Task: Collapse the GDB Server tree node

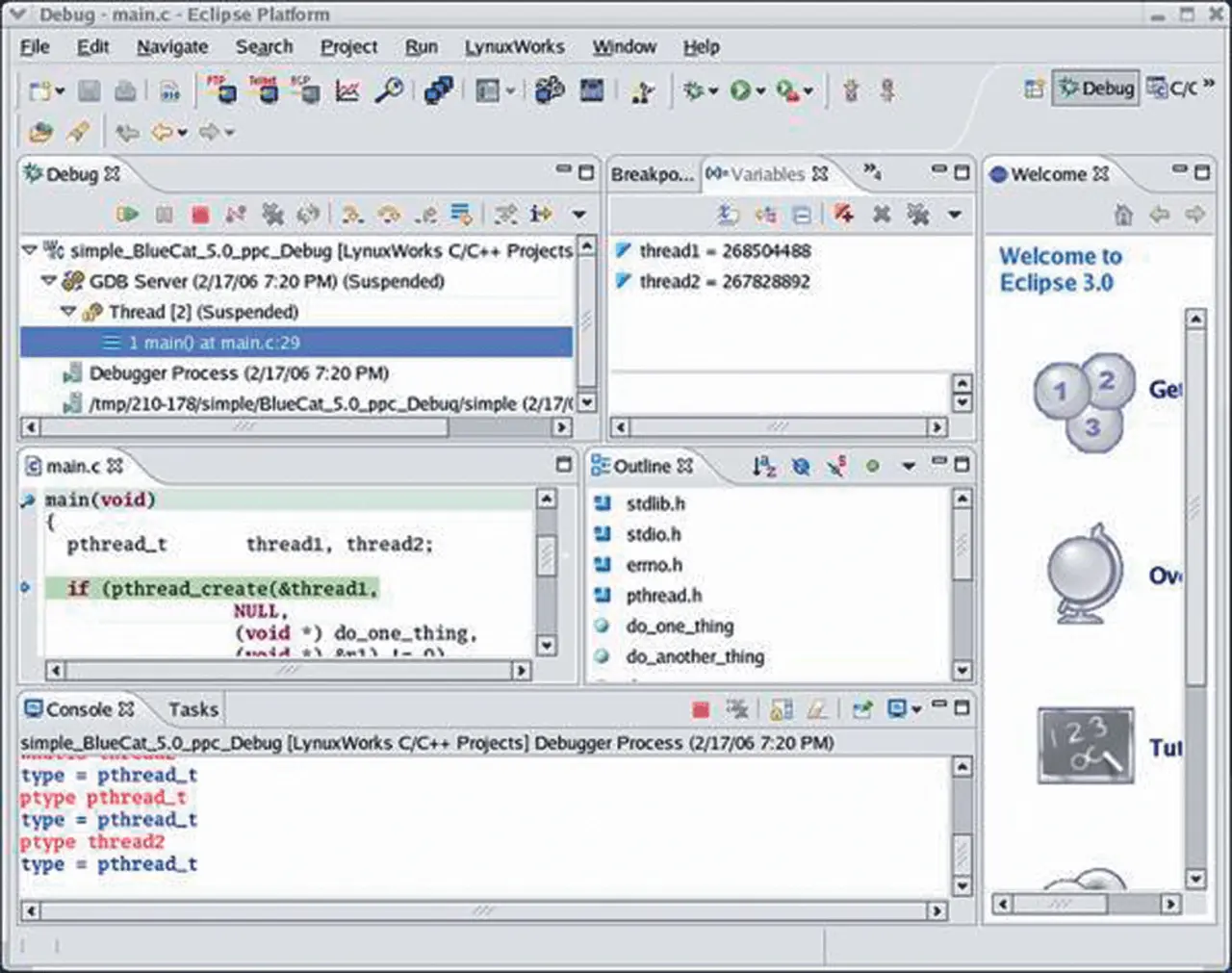Action: point(49,281)
